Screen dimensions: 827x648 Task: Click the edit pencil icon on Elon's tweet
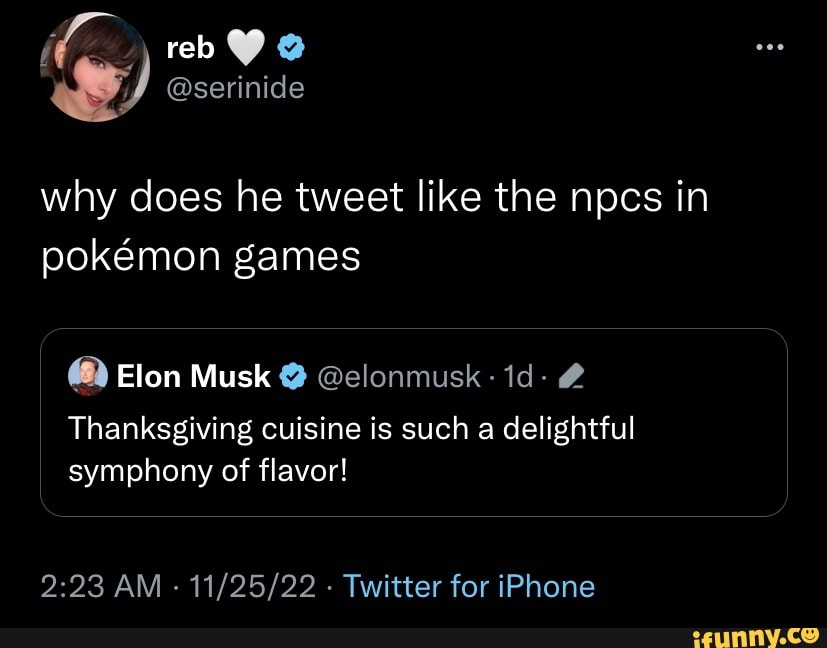570,377
